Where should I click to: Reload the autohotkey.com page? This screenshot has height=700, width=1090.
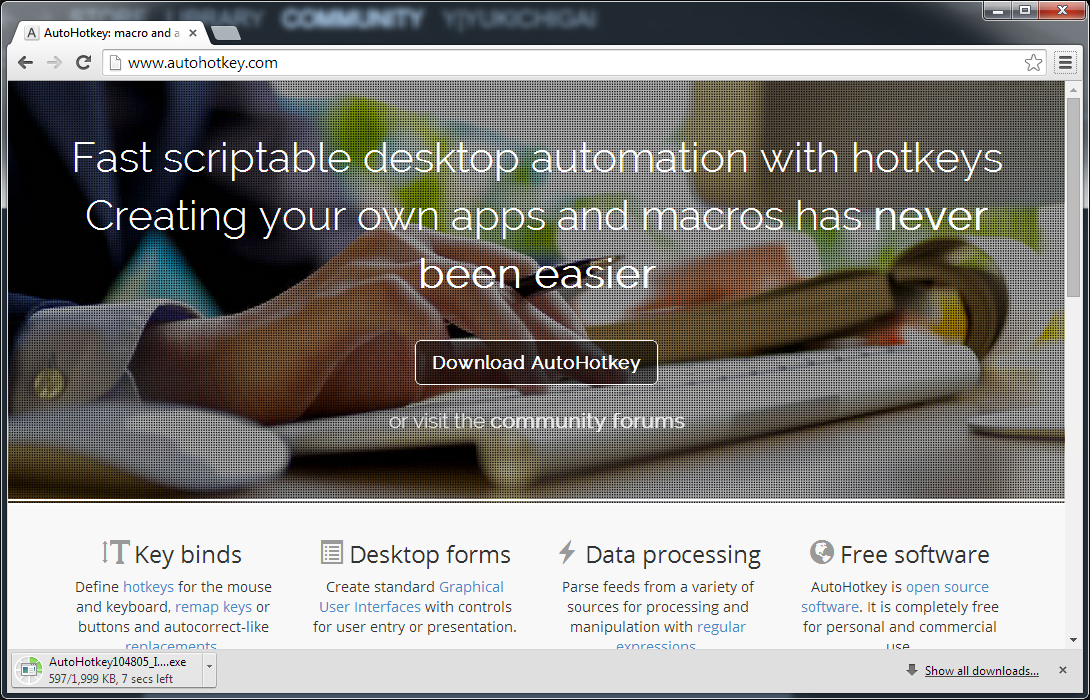(83, 63)
